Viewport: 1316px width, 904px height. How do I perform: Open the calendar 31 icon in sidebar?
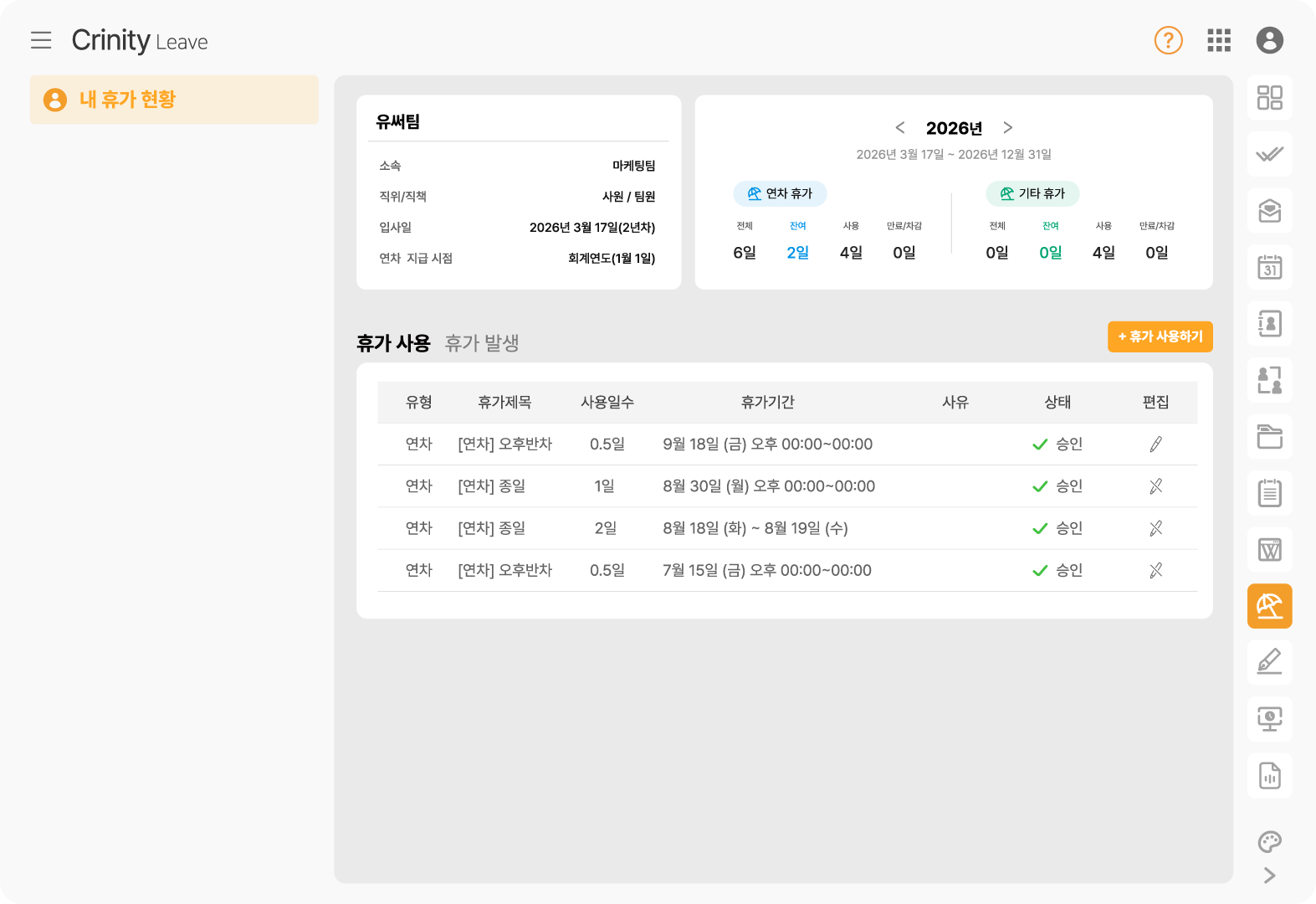[x=1269, y=267]
